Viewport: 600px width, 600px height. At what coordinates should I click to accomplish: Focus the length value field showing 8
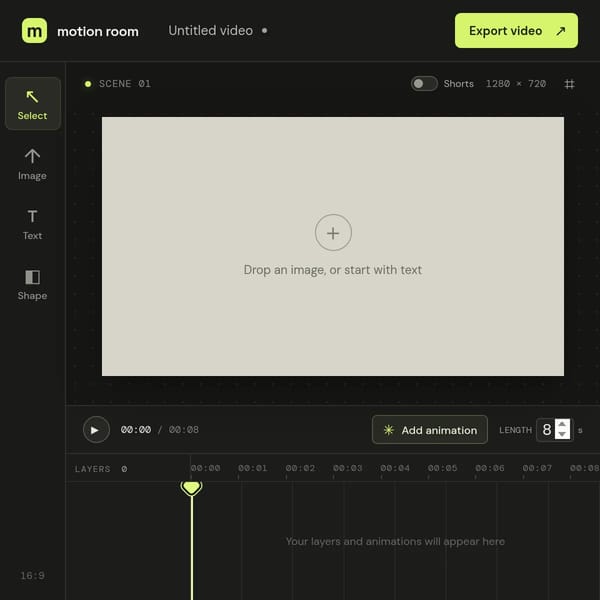tap(554, 429)
